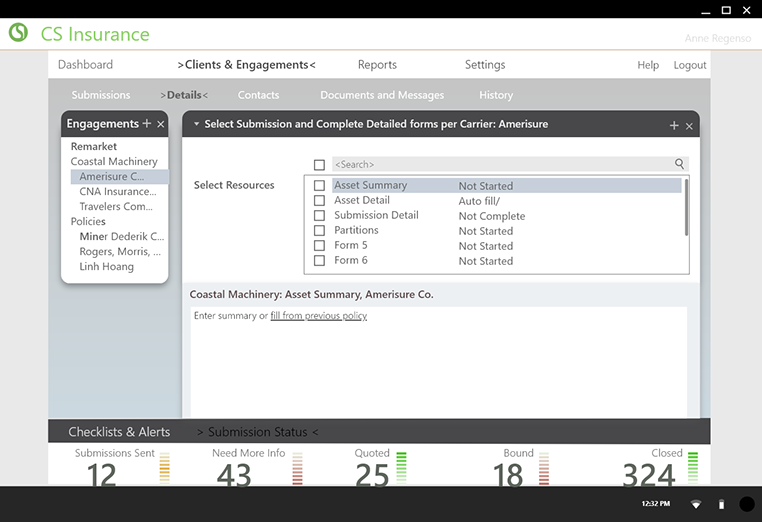Click the Wi-Fi icon in taskbar
Image resolution: width=762 pixels, height=522 pixels.
(x=696, y=504)
